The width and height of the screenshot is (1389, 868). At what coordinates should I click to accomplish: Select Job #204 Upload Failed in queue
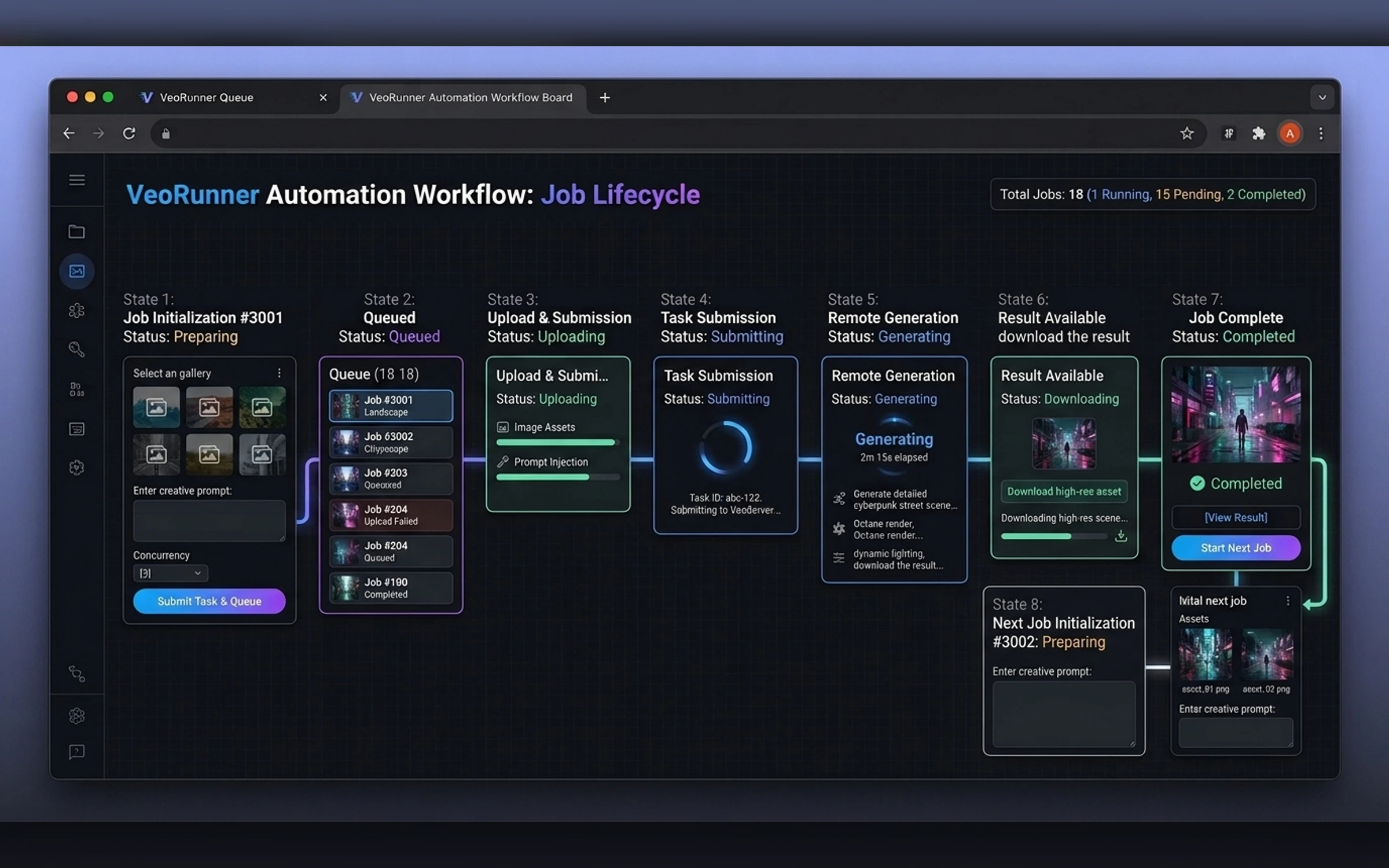tap(391, 515)
